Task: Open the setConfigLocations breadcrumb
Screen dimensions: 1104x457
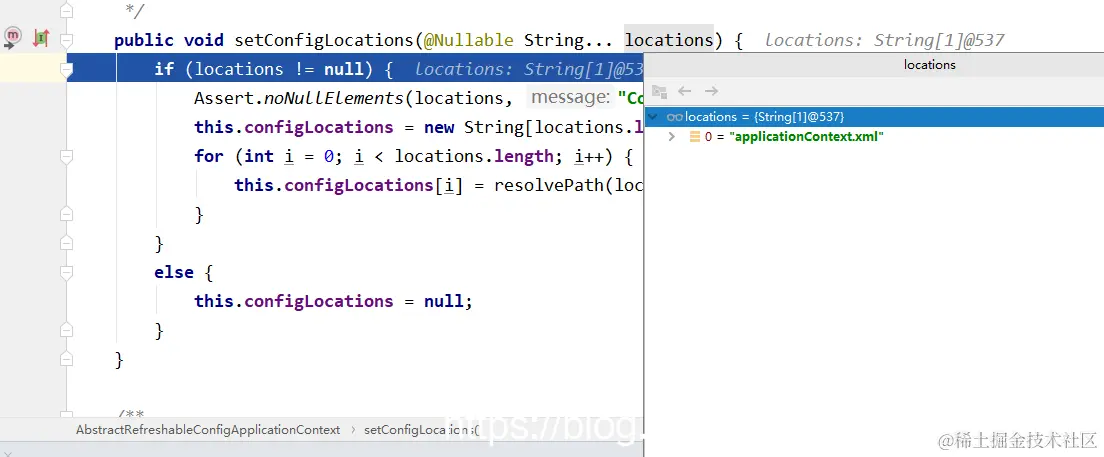Action: pyautogui.click(x=421, y=430)
